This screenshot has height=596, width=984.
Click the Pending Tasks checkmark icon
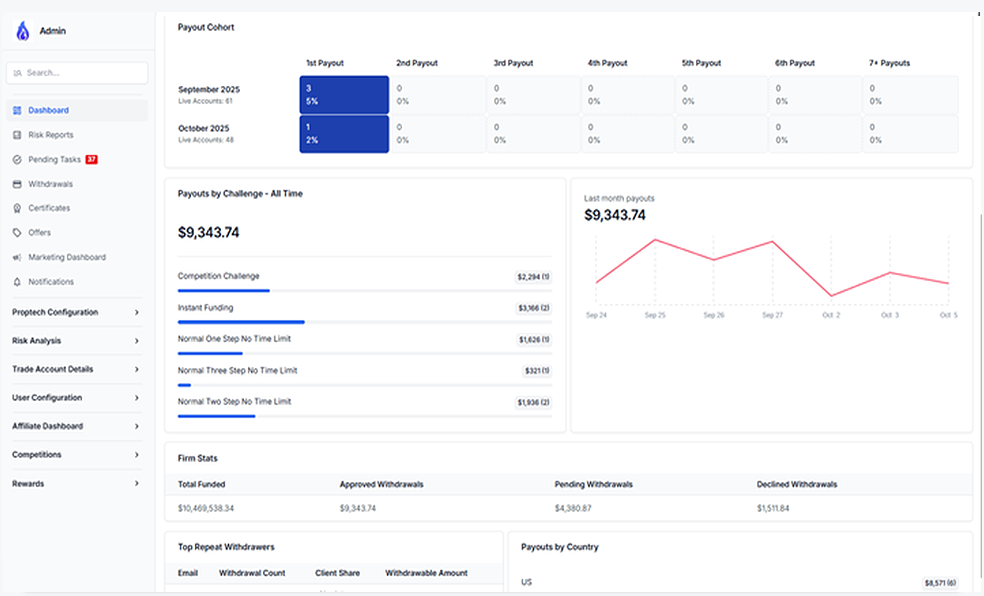click(x=18, y=160)
